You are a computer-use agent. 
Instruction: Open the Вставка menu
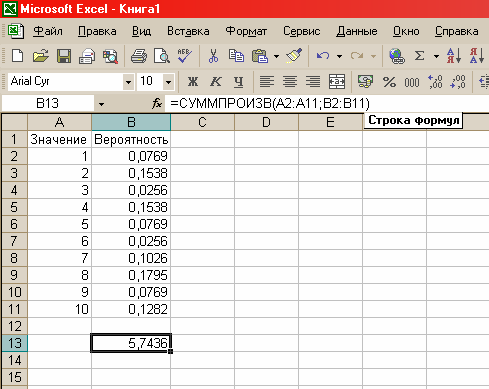[188, 31]
